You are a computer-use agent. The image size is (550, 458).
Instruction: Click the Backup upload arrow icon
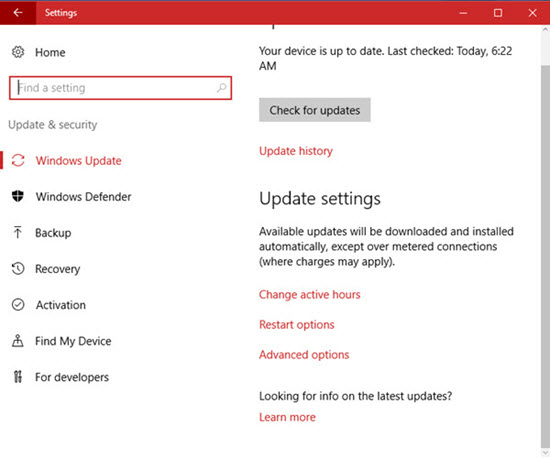18,233
